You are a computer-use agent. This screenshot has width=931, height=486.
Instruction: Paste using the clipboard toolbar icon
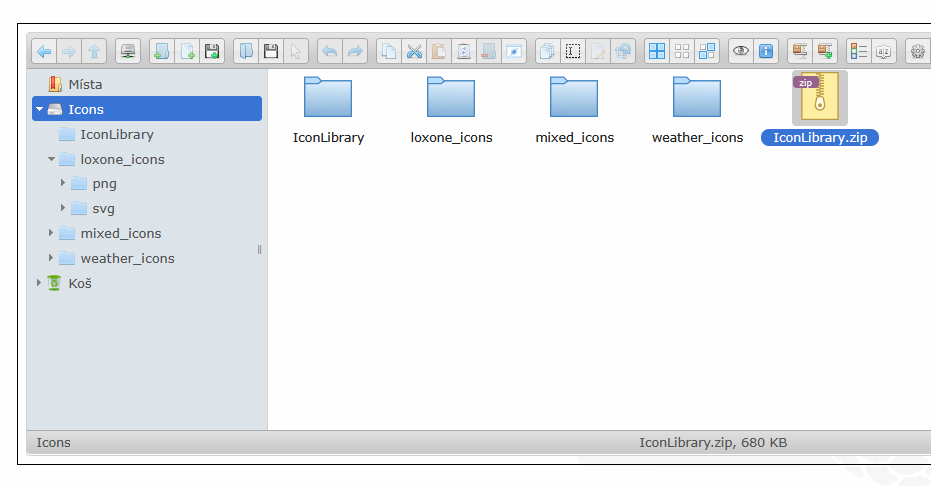439,52
